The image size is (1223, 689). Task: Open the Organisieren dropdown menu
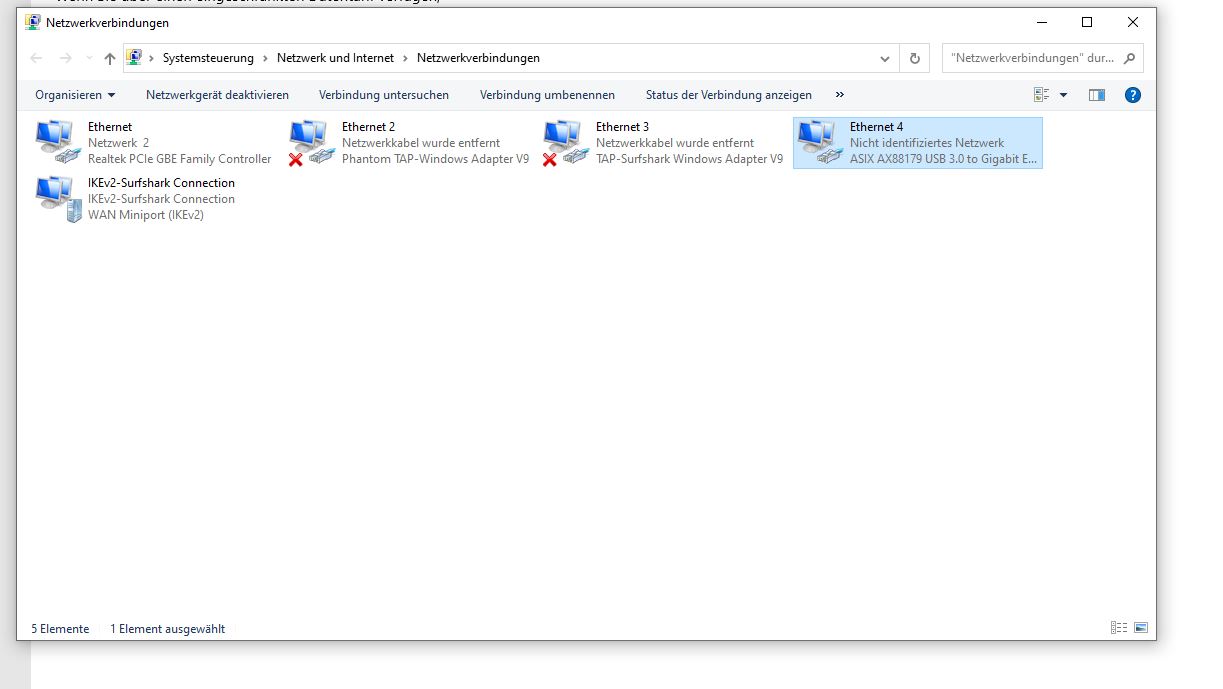pyautogui.click(x=75, y=95)
